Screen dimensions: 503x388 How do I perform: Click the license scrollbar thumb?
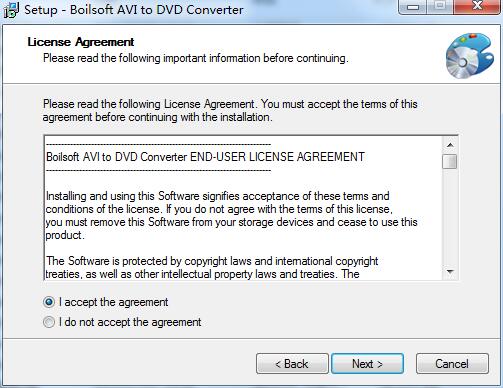tap(450, 161)
